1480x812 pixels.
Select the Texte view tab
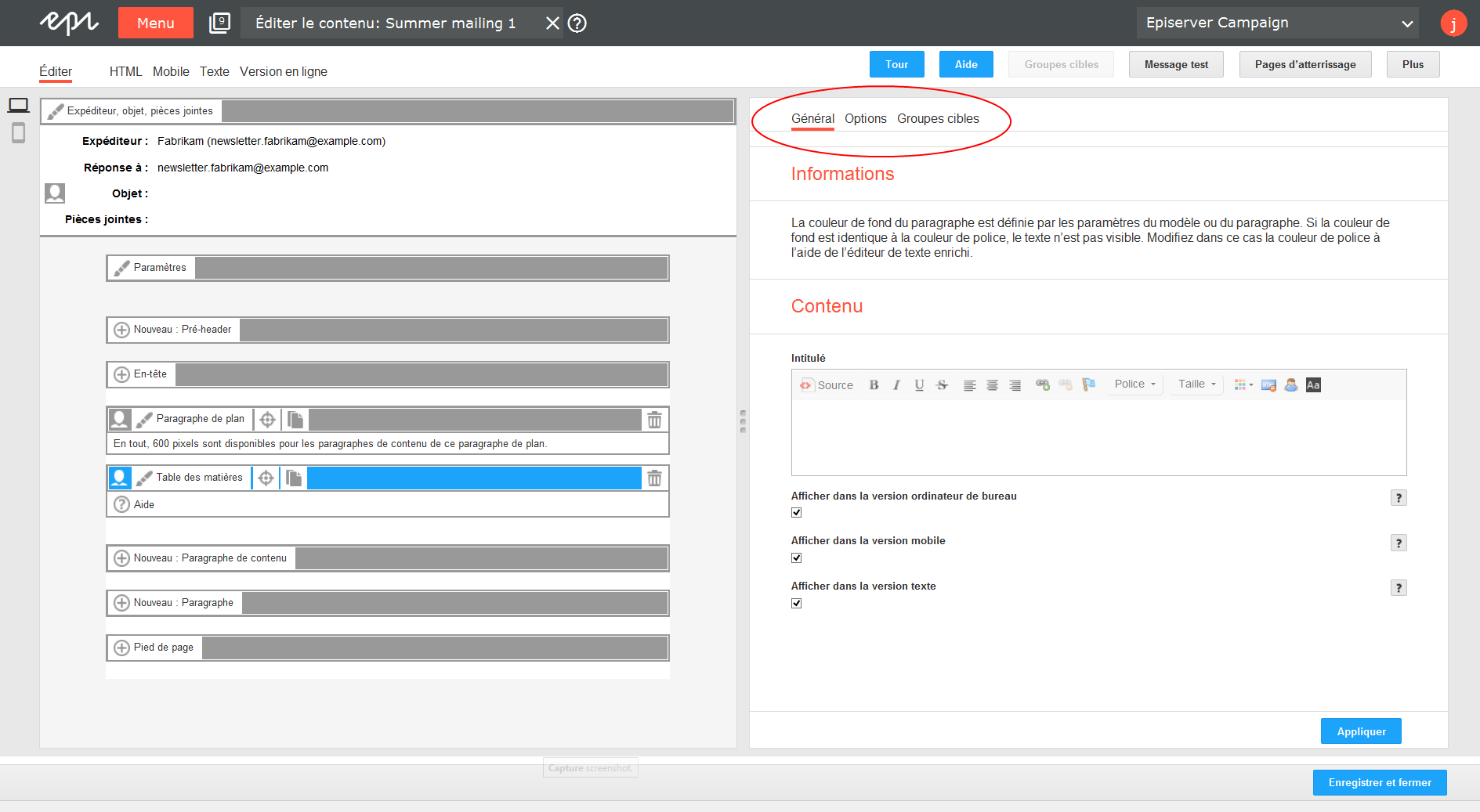point(214,72)
